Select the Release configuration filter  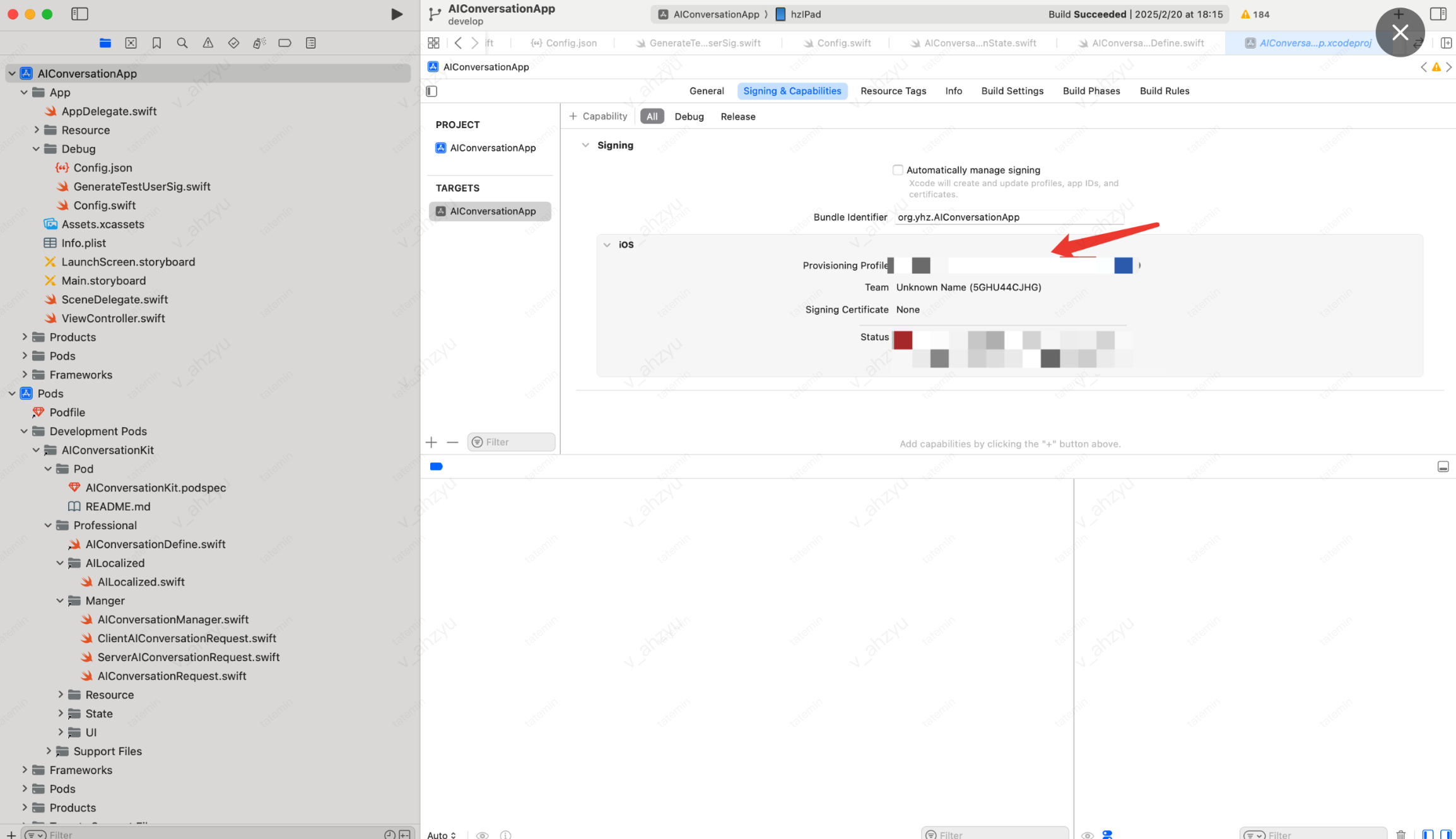pyautogui.click(x=737, y=117)
